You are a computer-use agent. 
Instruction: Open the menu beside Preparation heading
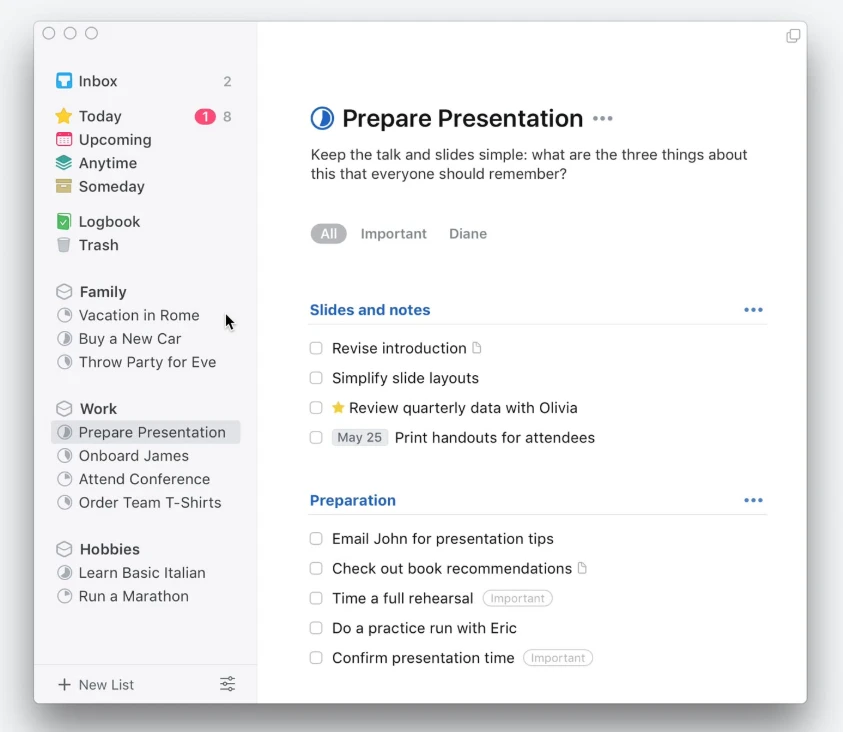[753, 500]
